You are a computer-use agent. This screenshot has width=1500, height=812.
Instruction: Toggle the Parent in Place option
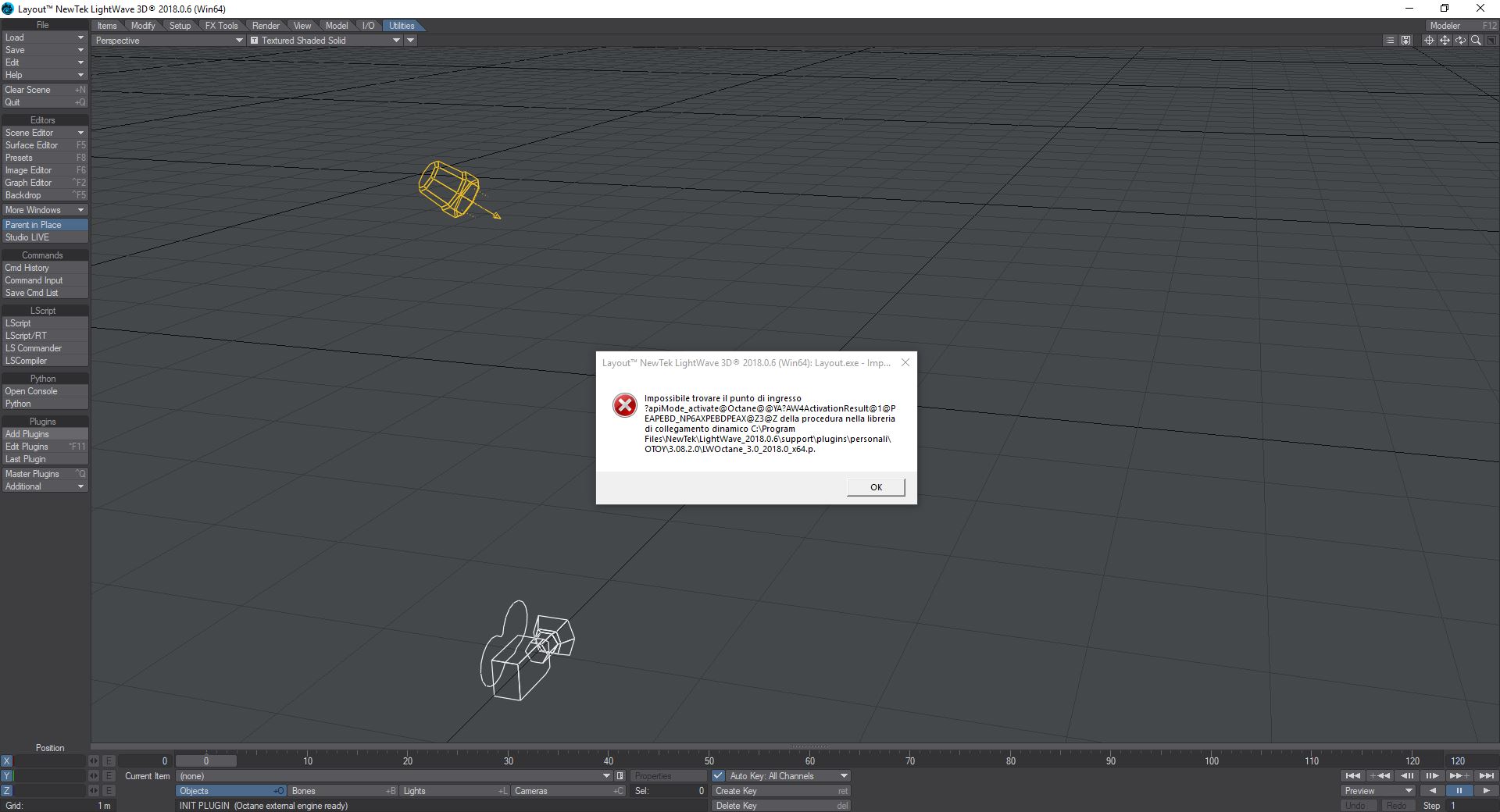45,225
